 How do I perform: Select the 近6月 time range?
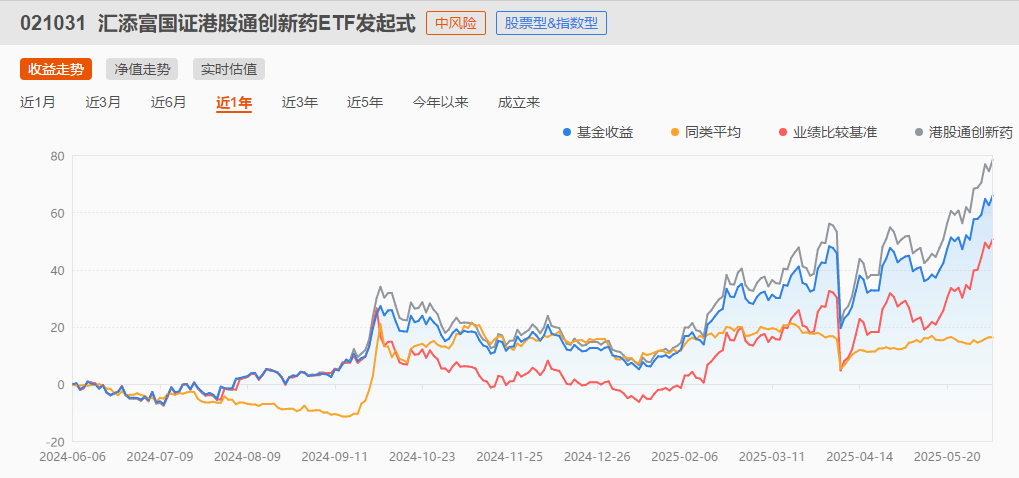click(169, 102)
